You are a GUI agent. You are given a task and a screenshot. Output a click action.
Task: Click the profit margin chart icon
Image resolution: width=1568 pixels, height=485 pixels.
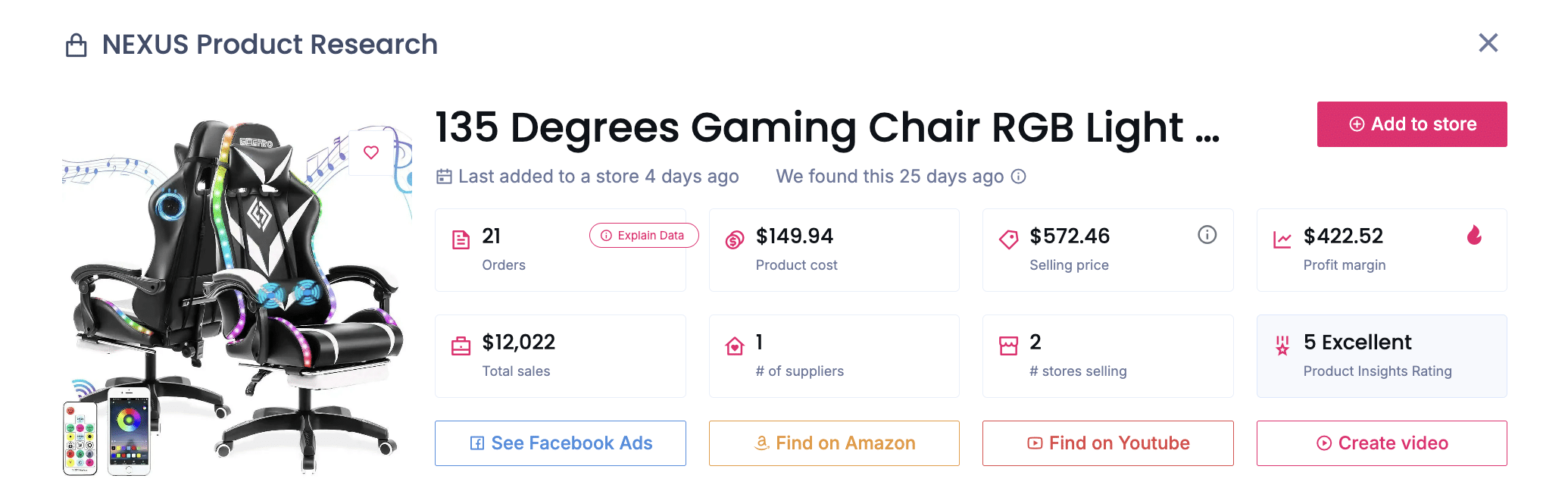coord(1282,238)
